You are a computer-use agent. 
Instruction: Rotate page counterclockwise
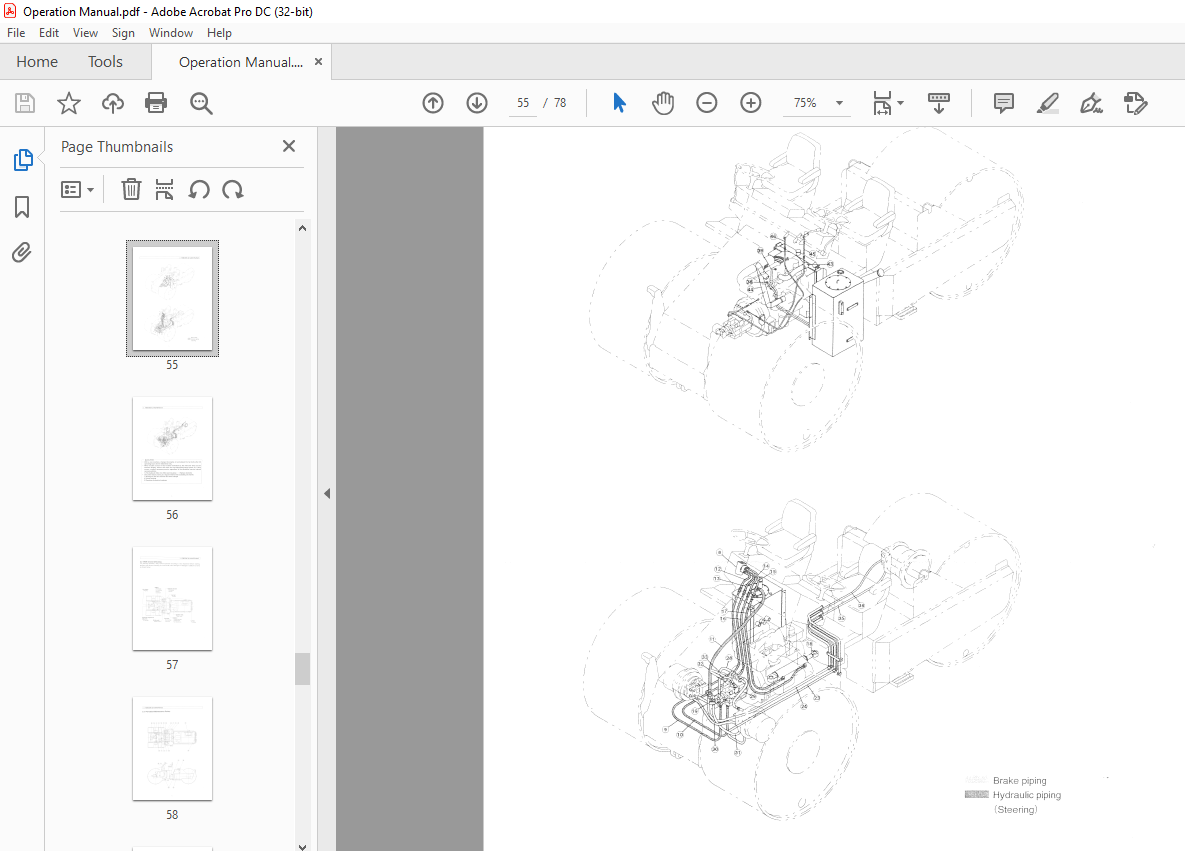tap(199, 189)
